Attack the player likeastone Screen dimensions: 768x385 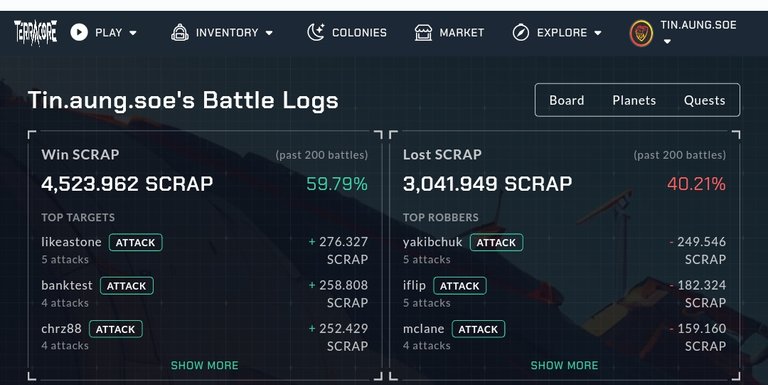click(x=136, y=242)
